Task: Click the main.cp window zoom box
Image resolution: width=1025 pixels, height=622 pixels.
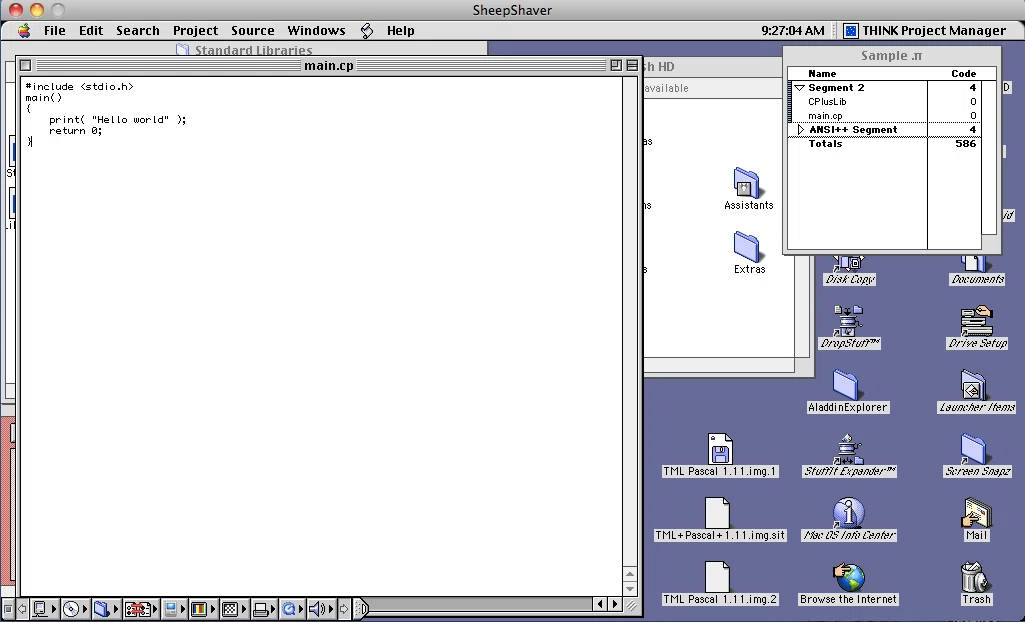Action: point(616,65)
